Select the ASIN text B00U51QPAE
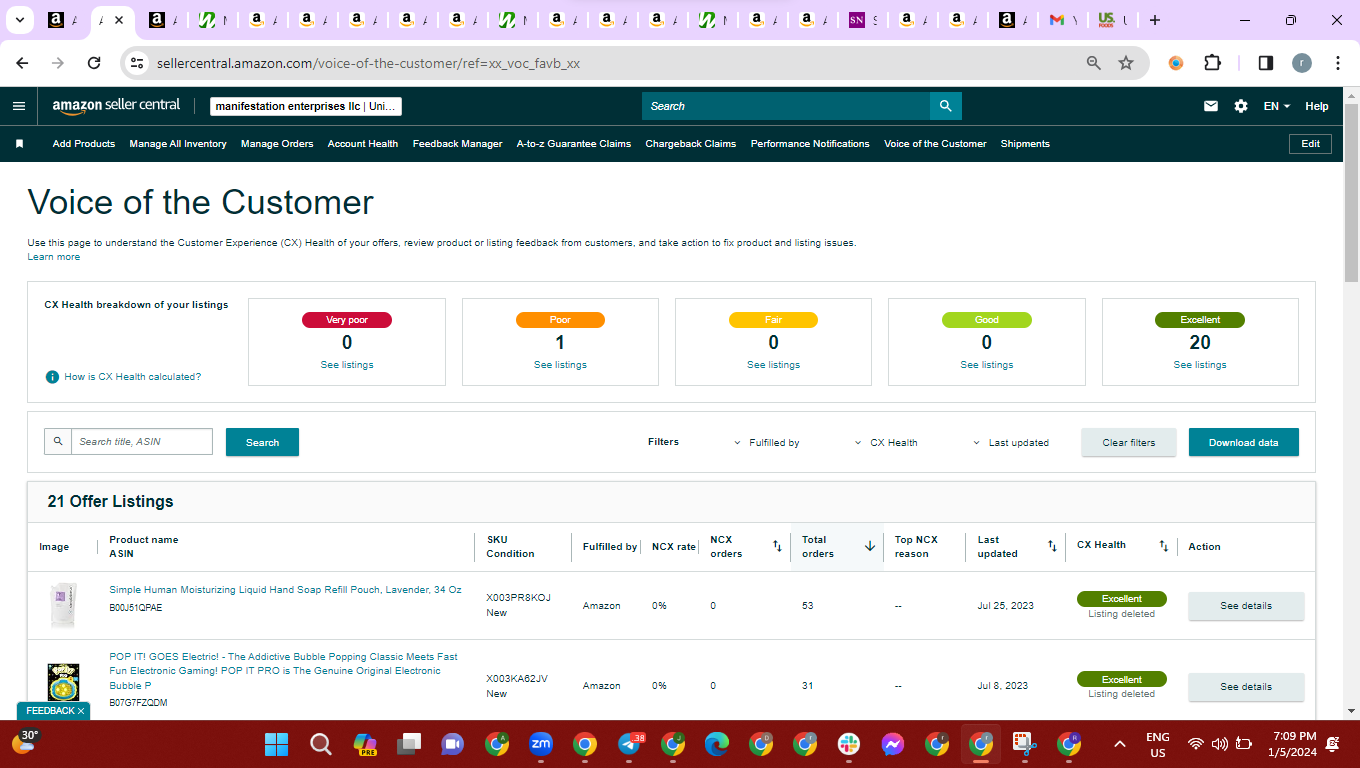The height and width of the screenshot is (768, 1360). pos(135,607)
